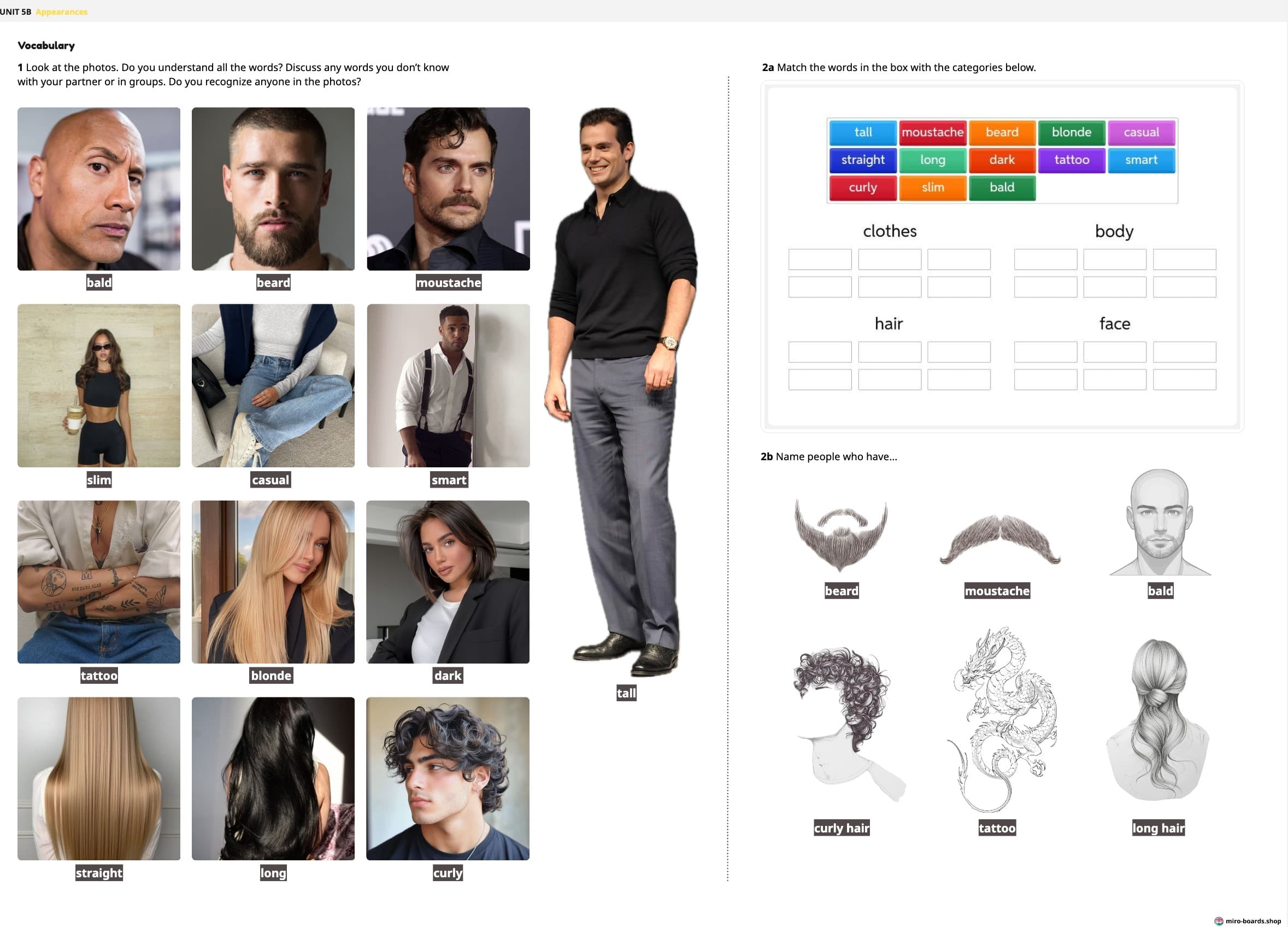This screenshot has height=927, width=1288.
Task: Click the tattooed arms photo
Action: (x=99, y=582)
